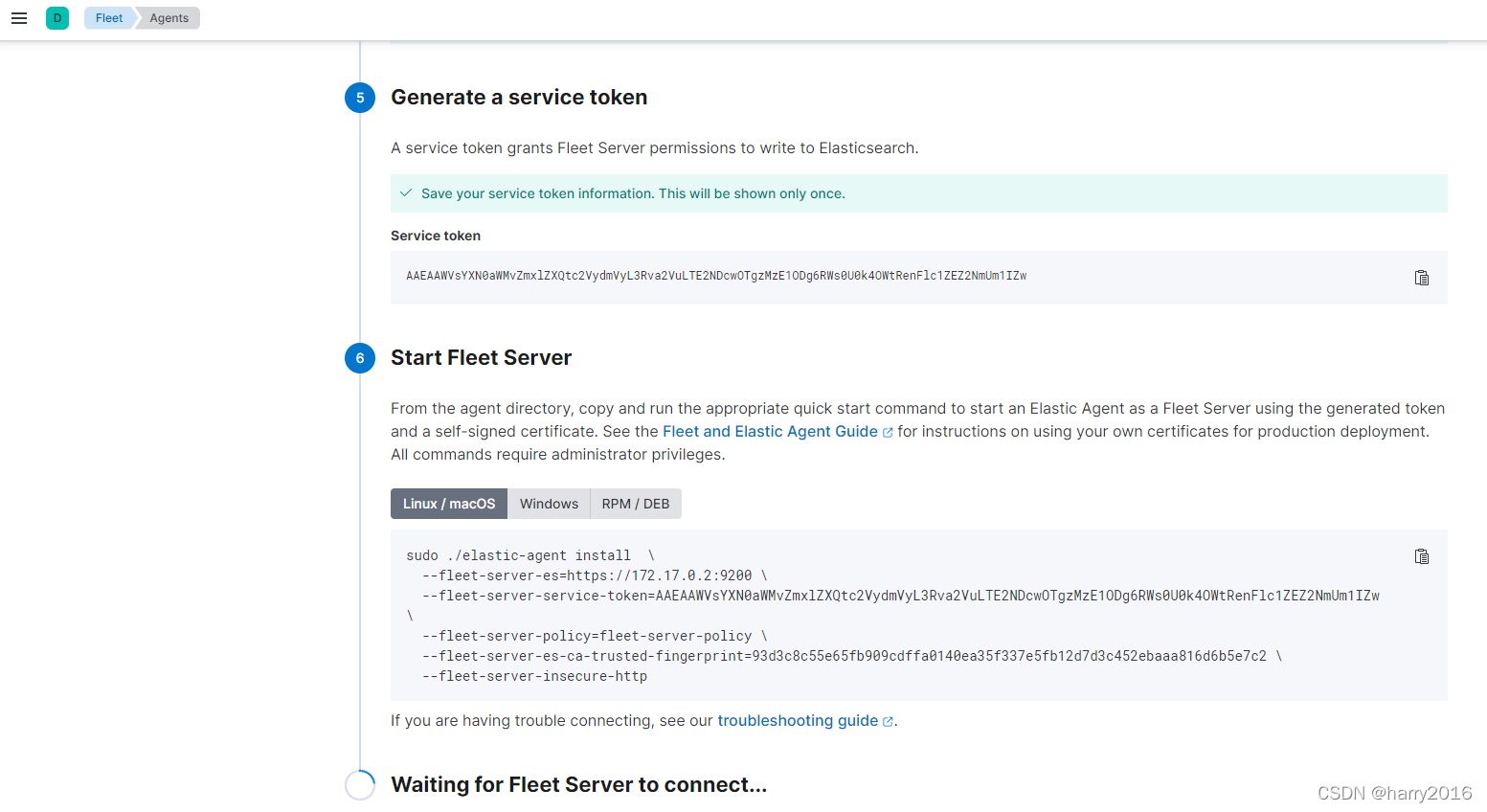Switch to the Windows tab

549,504
